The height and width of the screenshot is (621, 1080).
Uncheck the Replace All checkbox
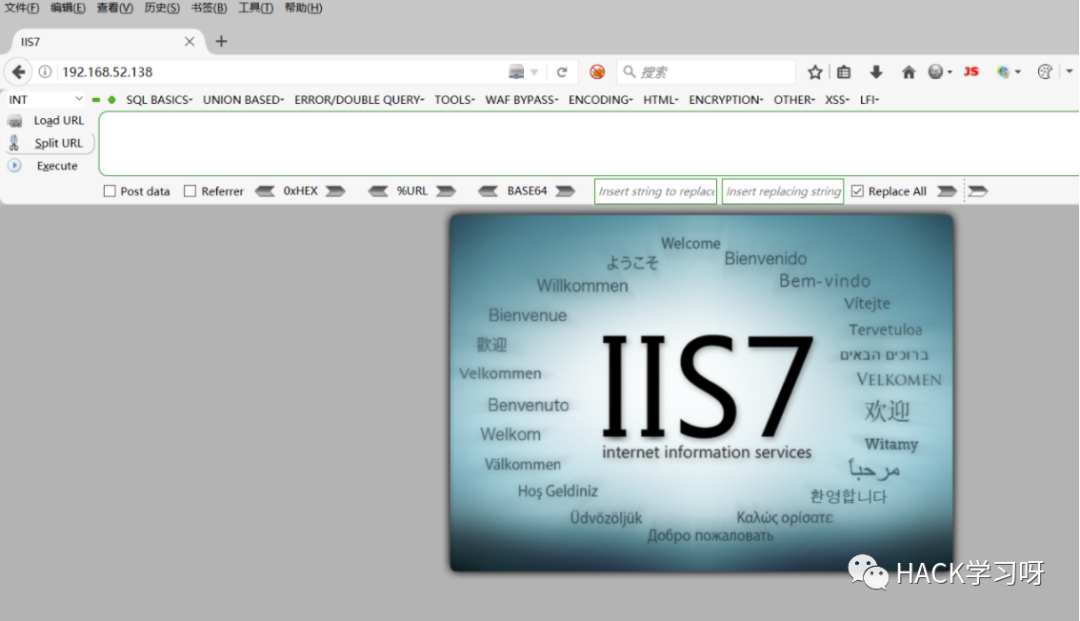click(858, 191)
